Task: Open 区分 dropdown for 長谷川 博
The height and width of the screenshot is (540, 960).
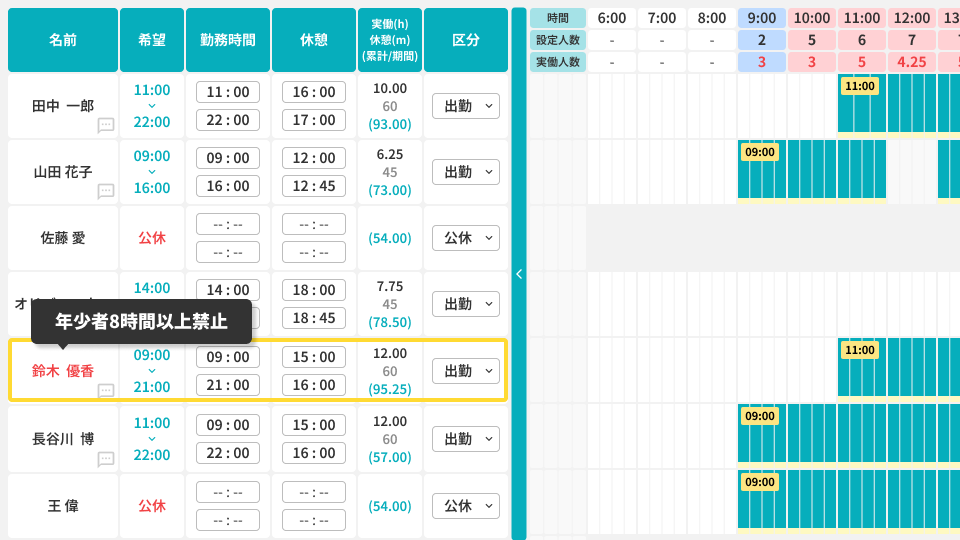Action: coord(466,439)
